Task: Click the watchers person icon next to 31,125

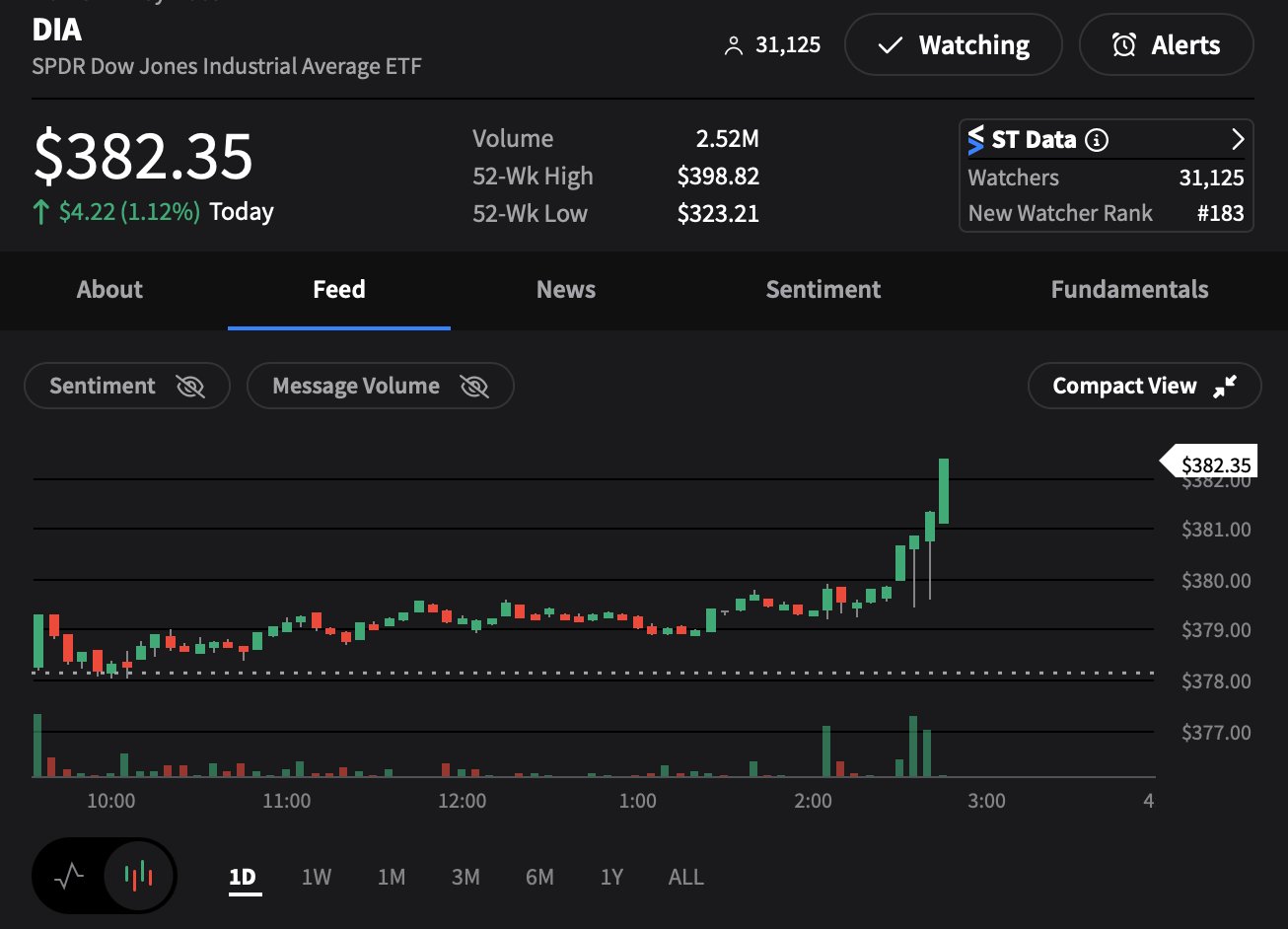Action: [x=734, y=43]
